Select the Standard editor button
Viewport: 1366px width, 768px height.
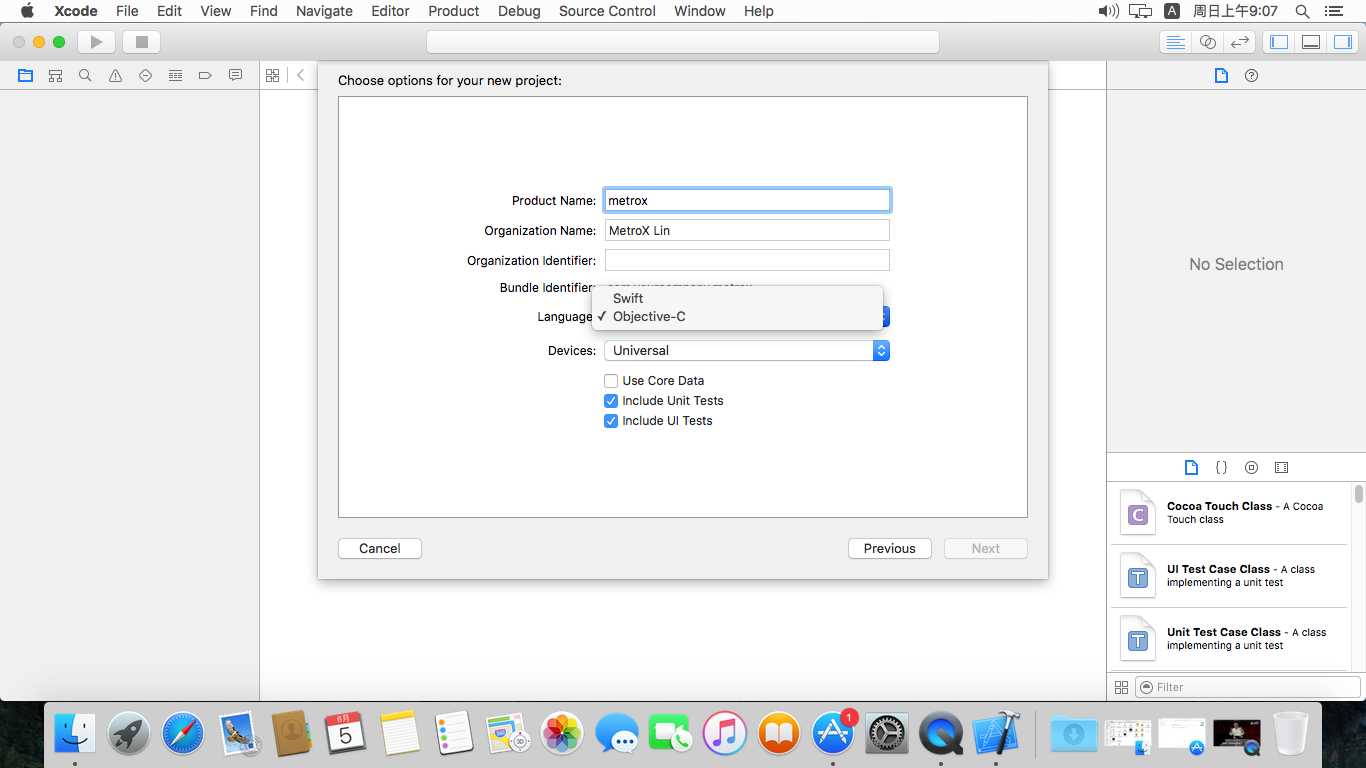pos(1176,42)
